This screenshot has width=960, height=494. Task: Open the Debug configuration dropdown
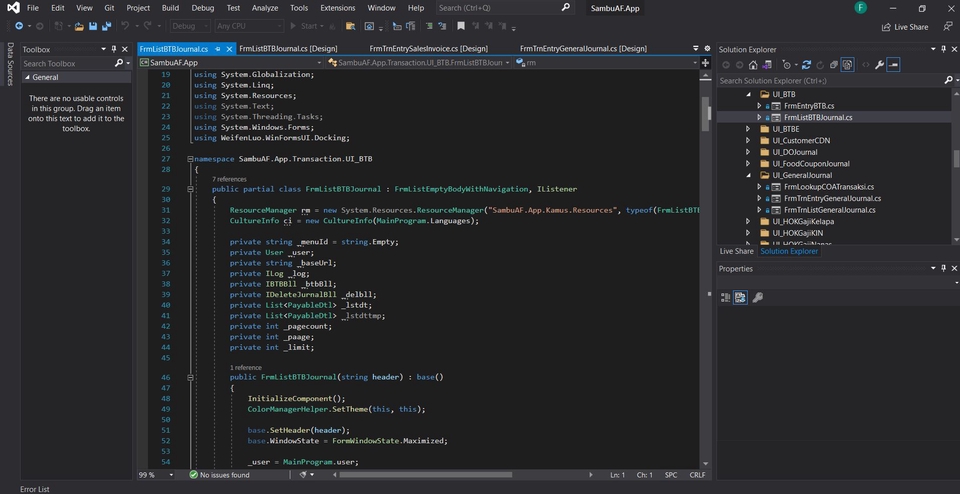[x=190, y=26]
